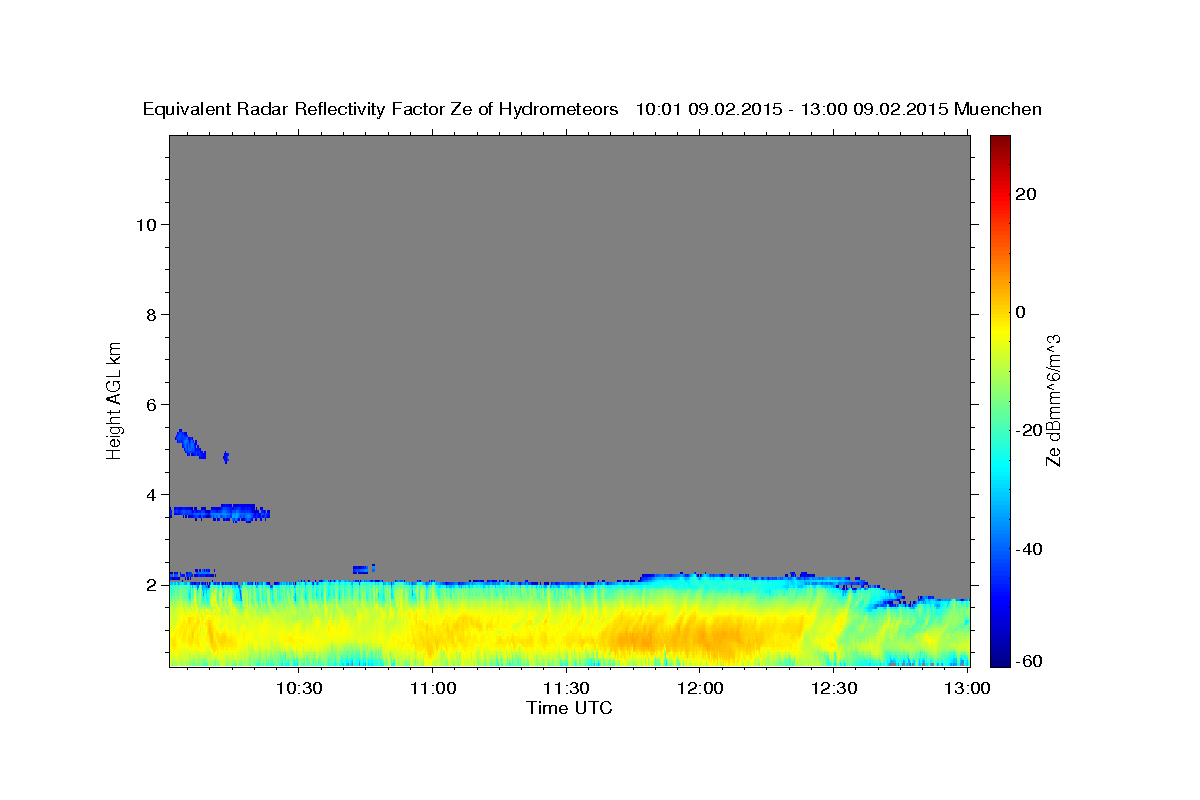The height and width of the screenshot is (800, 1200).
Task: Click the height tick label 8
Action: (x=152, y=314)
